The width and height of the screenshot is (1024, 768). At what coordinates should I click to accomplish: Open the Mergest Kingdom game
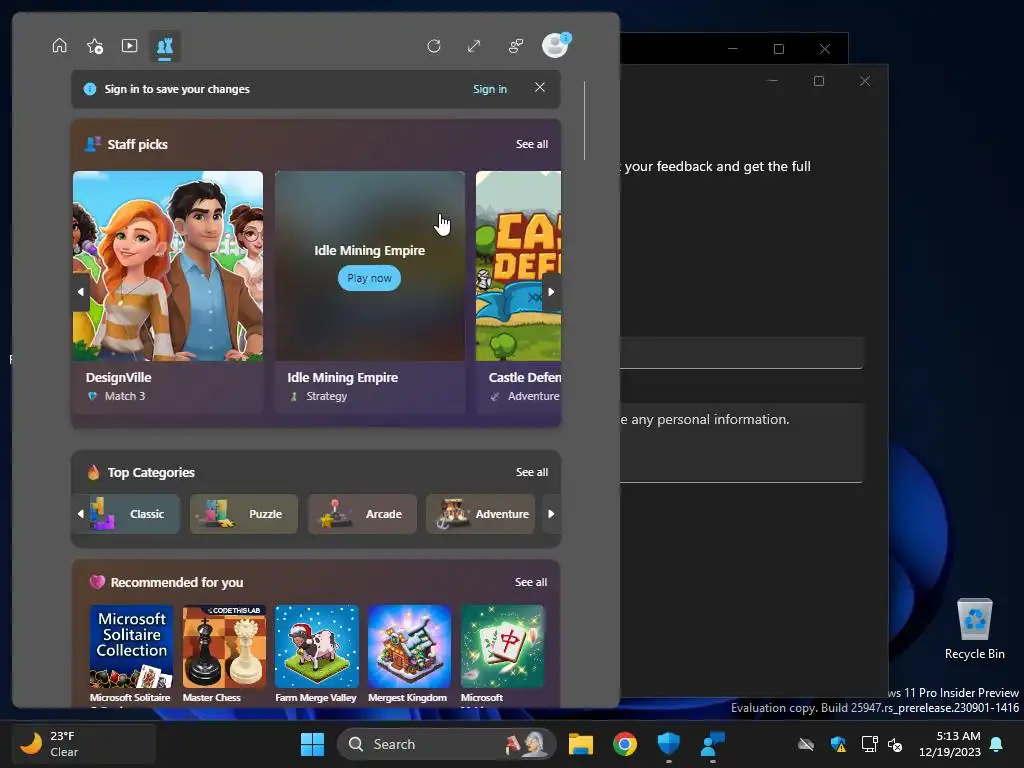point(409,647)
